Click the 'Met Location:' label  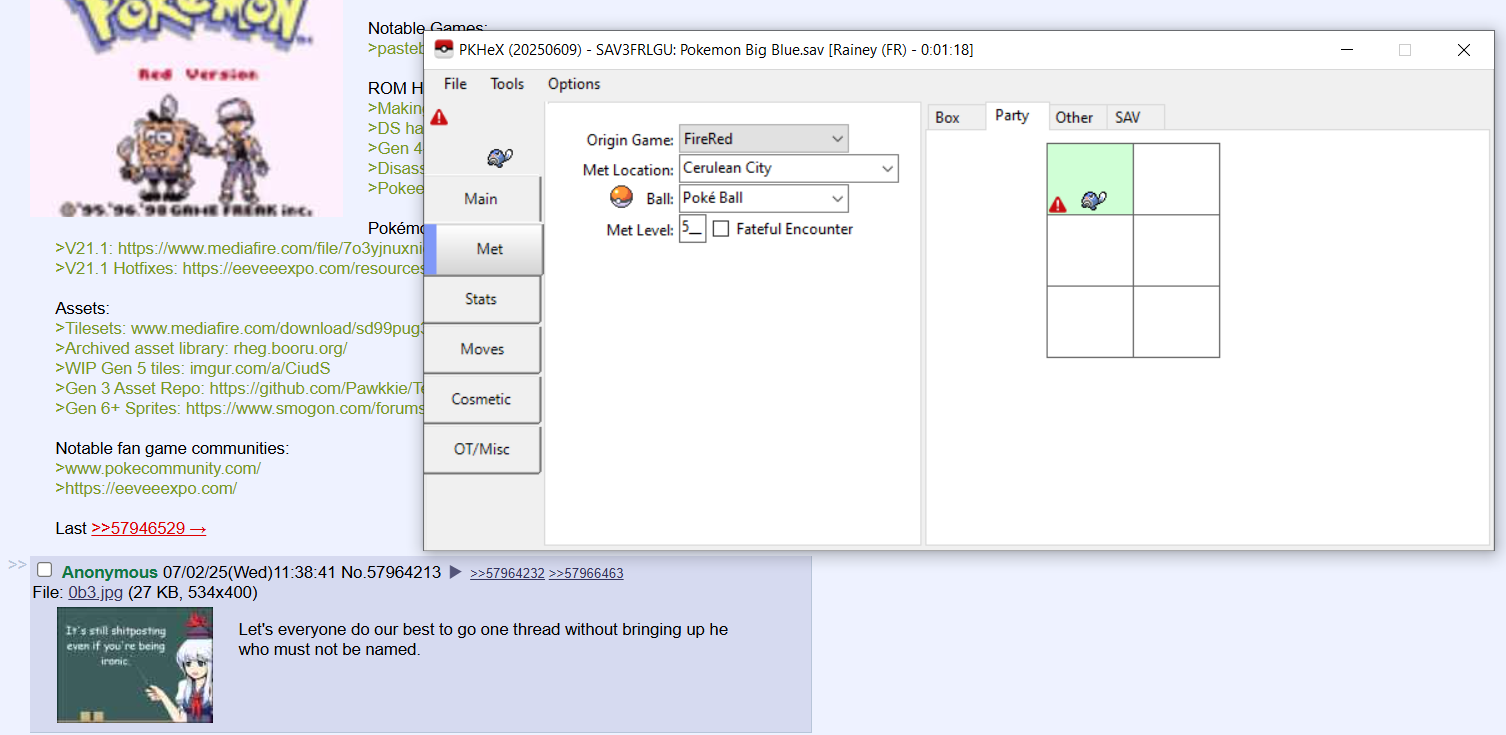click(x=628, y=169)
